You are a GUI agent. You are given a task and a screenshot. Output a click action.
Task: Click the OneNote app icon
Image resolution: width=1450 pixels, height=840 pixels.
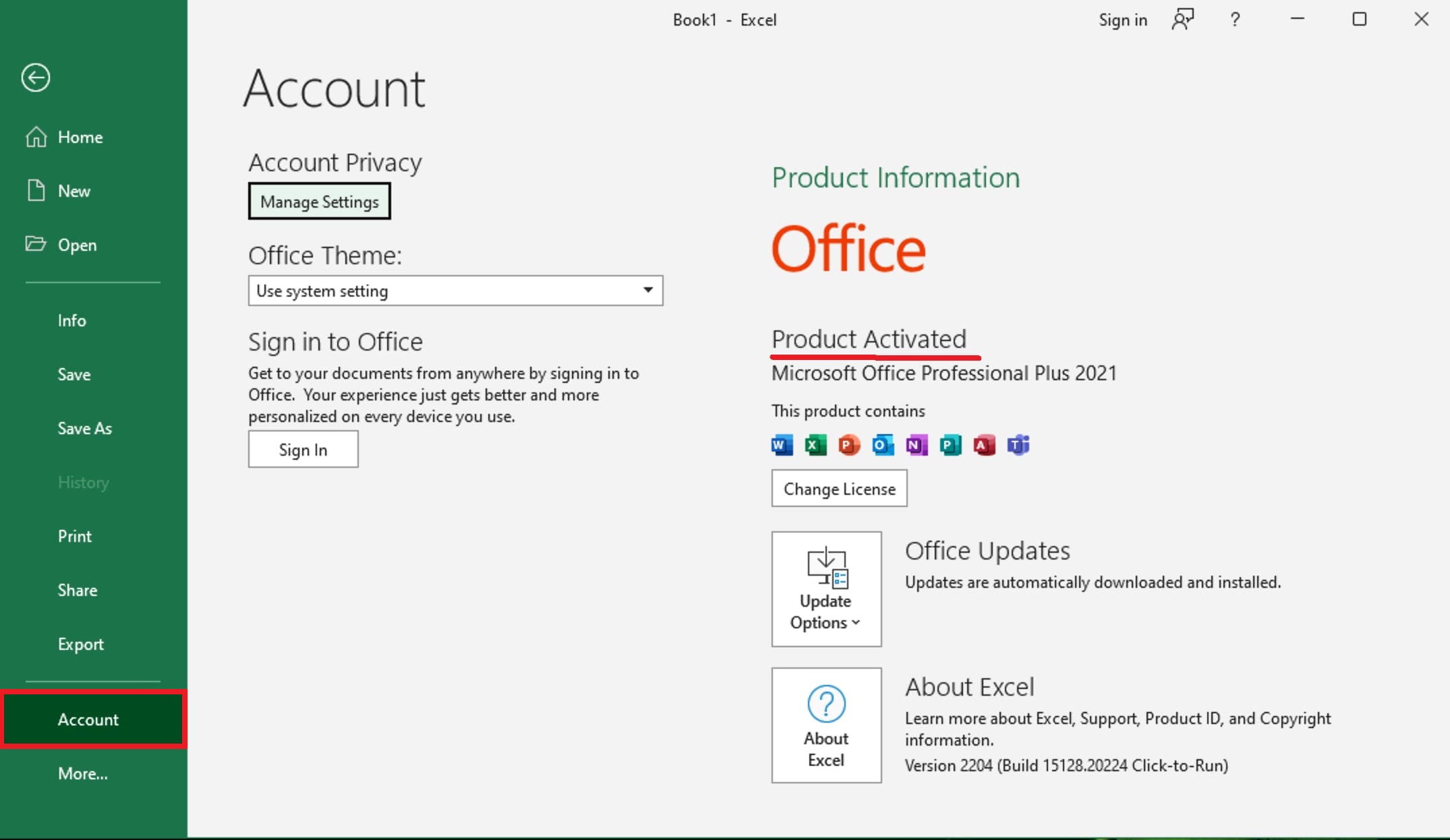[x=917, y=445]
